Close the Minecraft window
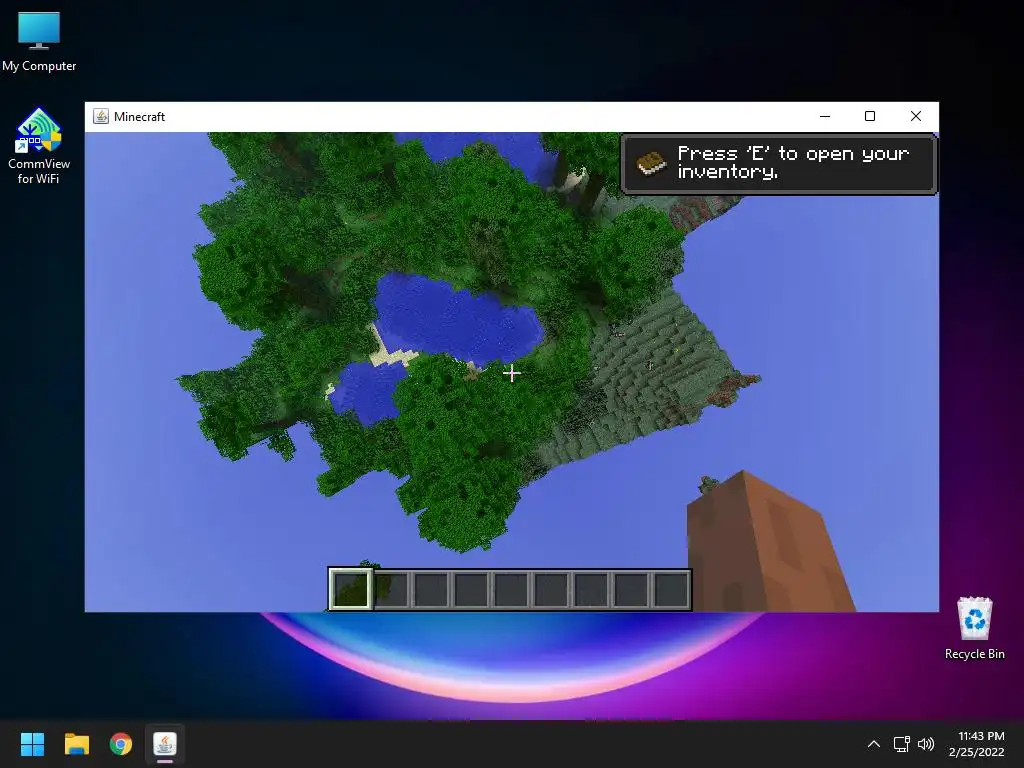 coord(916,116)
